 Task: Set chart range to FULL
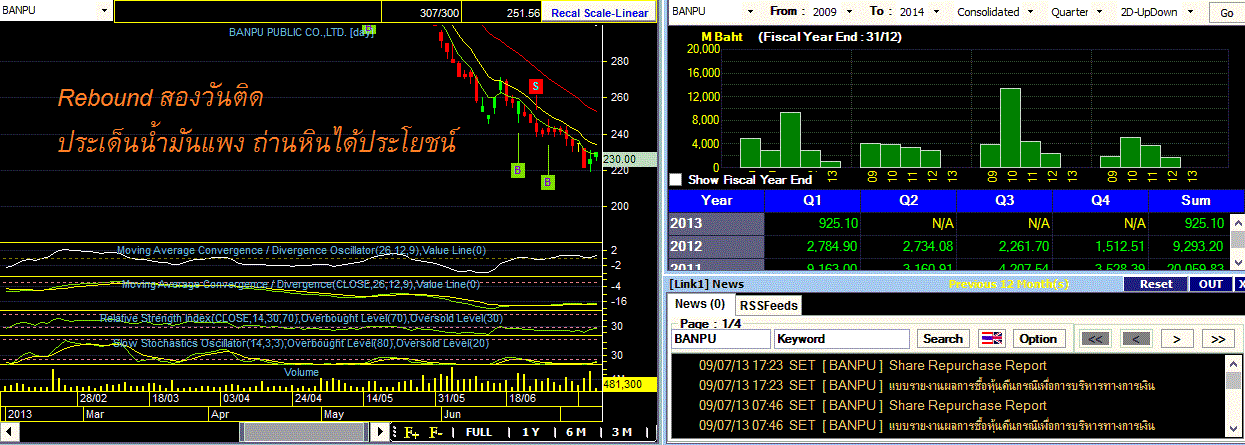tap(479, 432)
